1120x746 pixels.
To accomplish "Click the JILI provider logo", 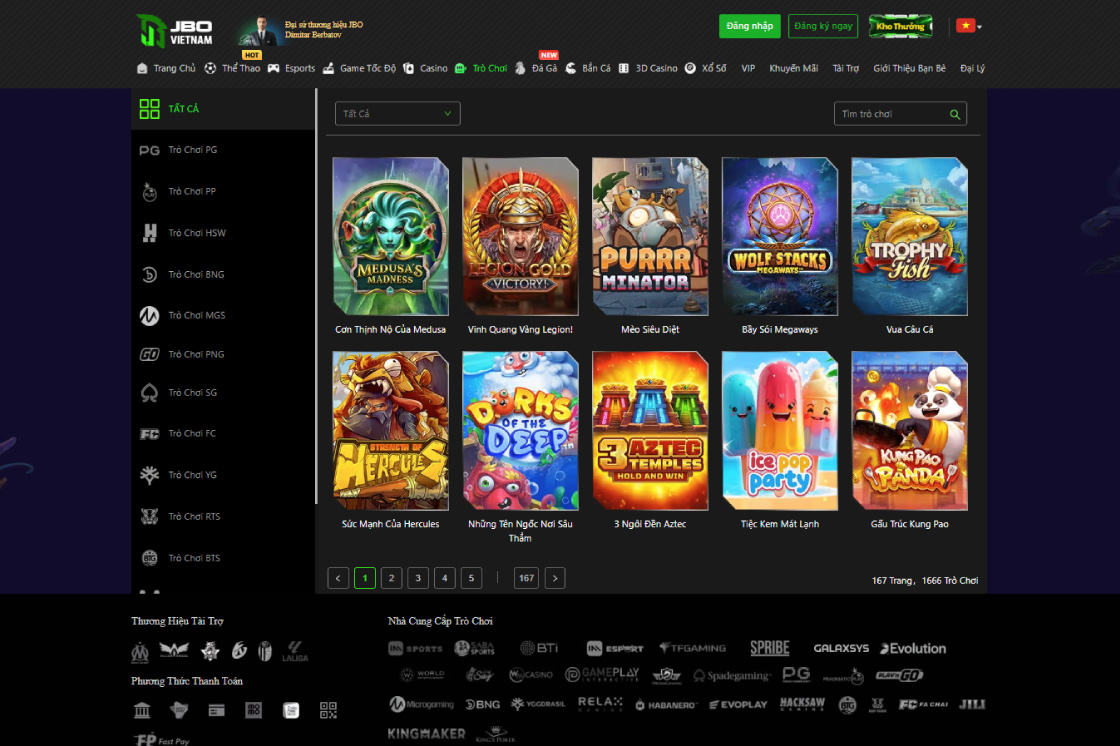I will (x=971, y=705).
